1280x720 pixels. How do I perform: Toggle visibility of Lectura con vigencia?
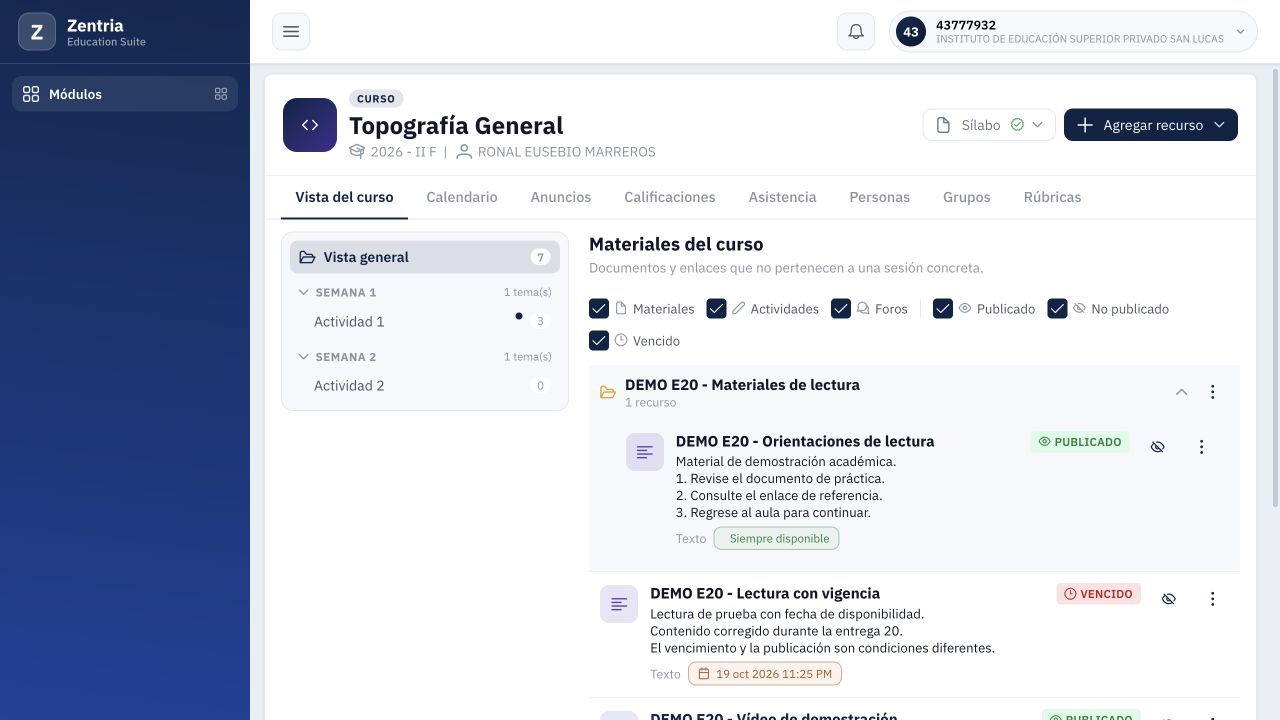coord(1168,599)
